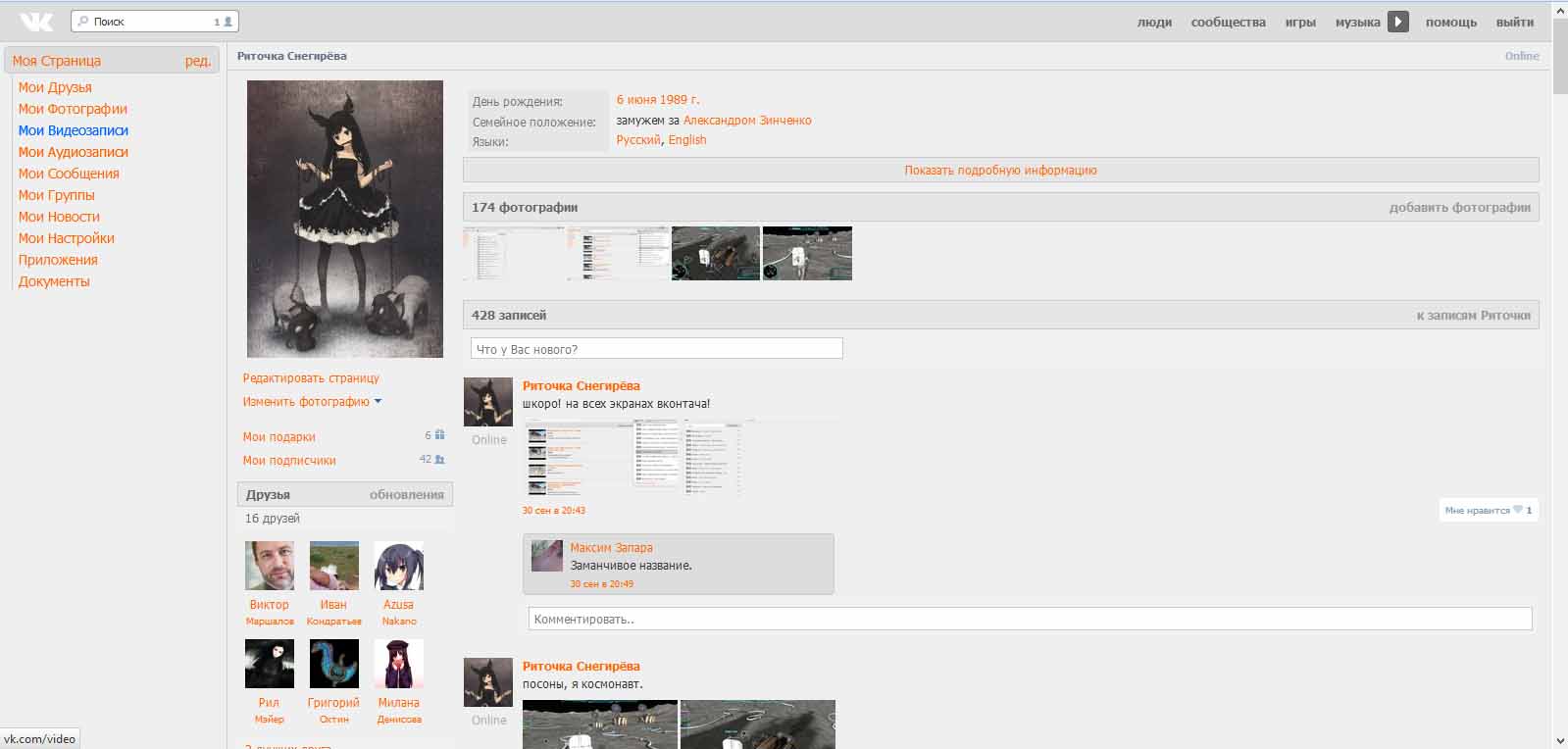This screenshot has width=1568, height=749.
Task: Open the сообщества top menu
Action: pos(1228,22)
